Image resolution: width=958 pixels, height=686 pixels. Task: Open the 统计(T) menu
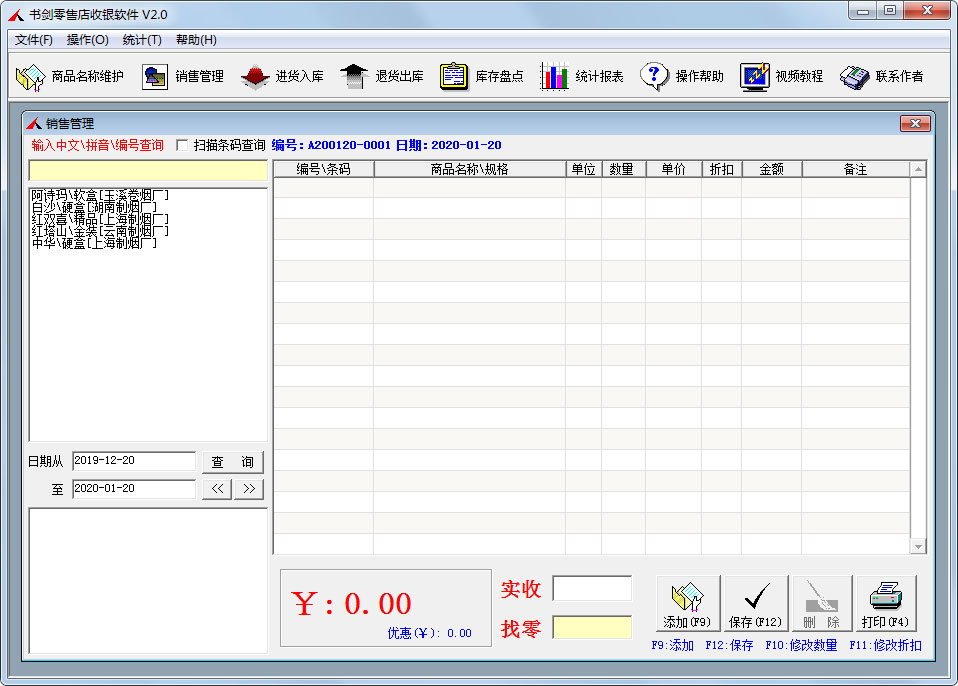pyautogui.click(x=142, y=40)
